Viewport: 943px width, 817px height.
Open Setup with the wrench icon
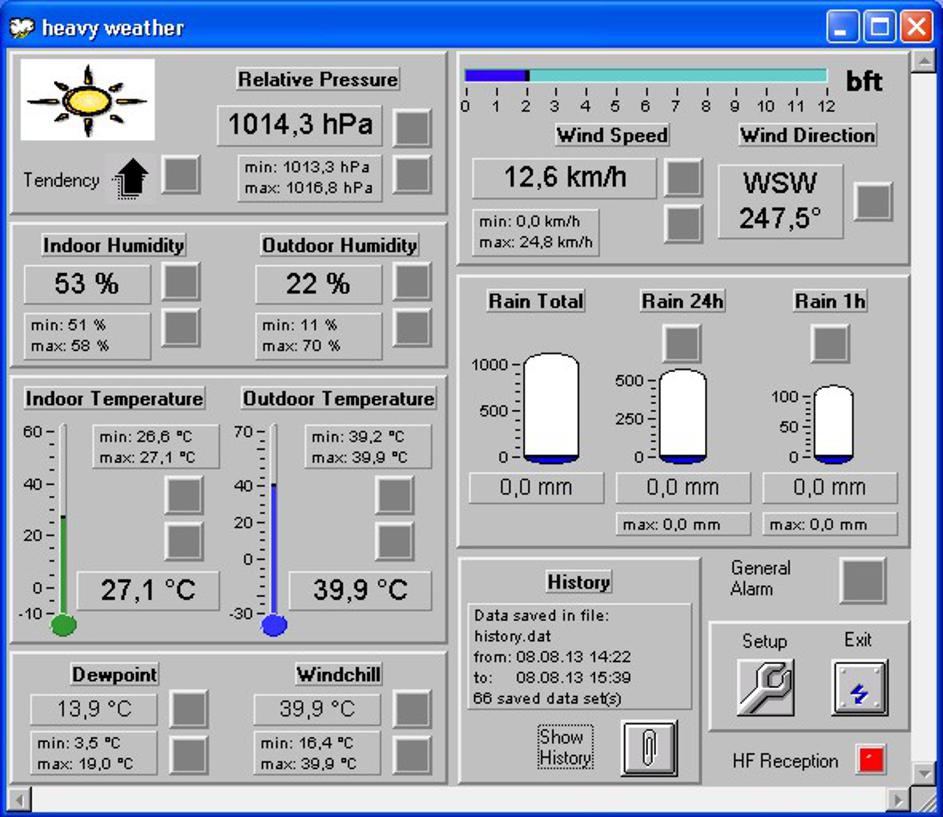click(x=765, y=687)
